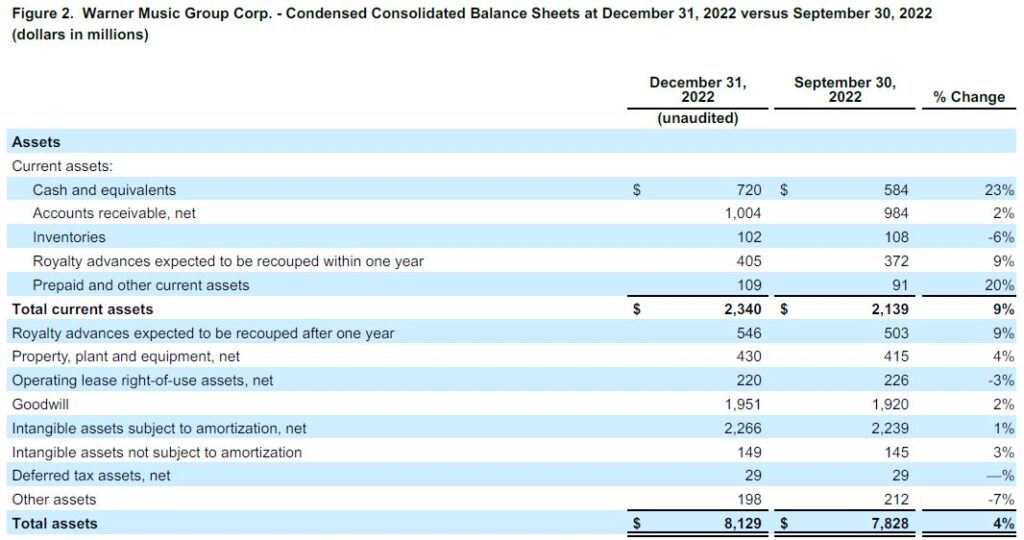Click the value 198
1024x540 pixels.
[x=748, y=500]
